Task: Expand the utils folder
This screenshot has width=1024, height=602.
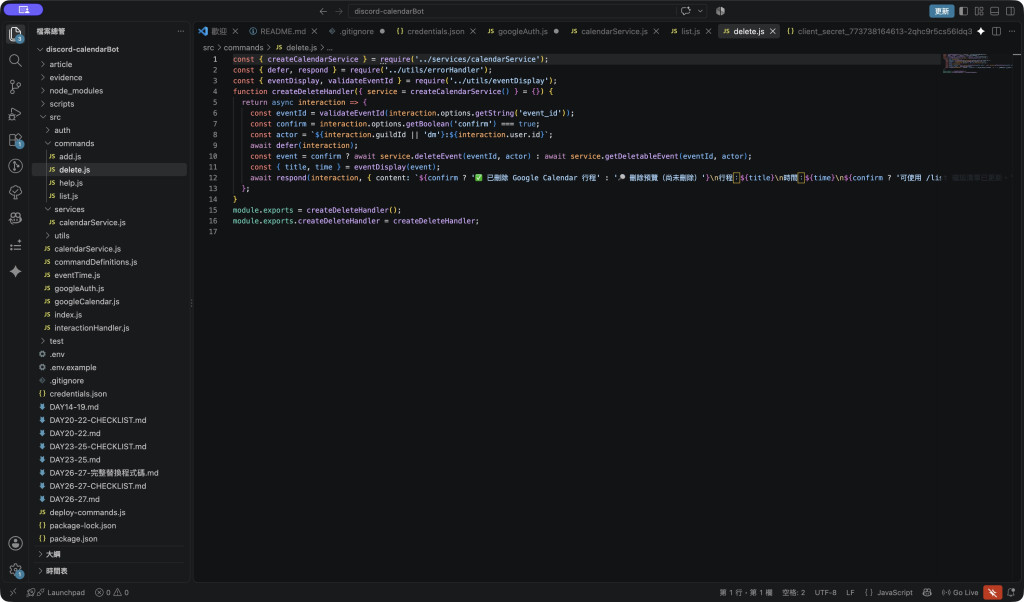Action: [62, 236]
